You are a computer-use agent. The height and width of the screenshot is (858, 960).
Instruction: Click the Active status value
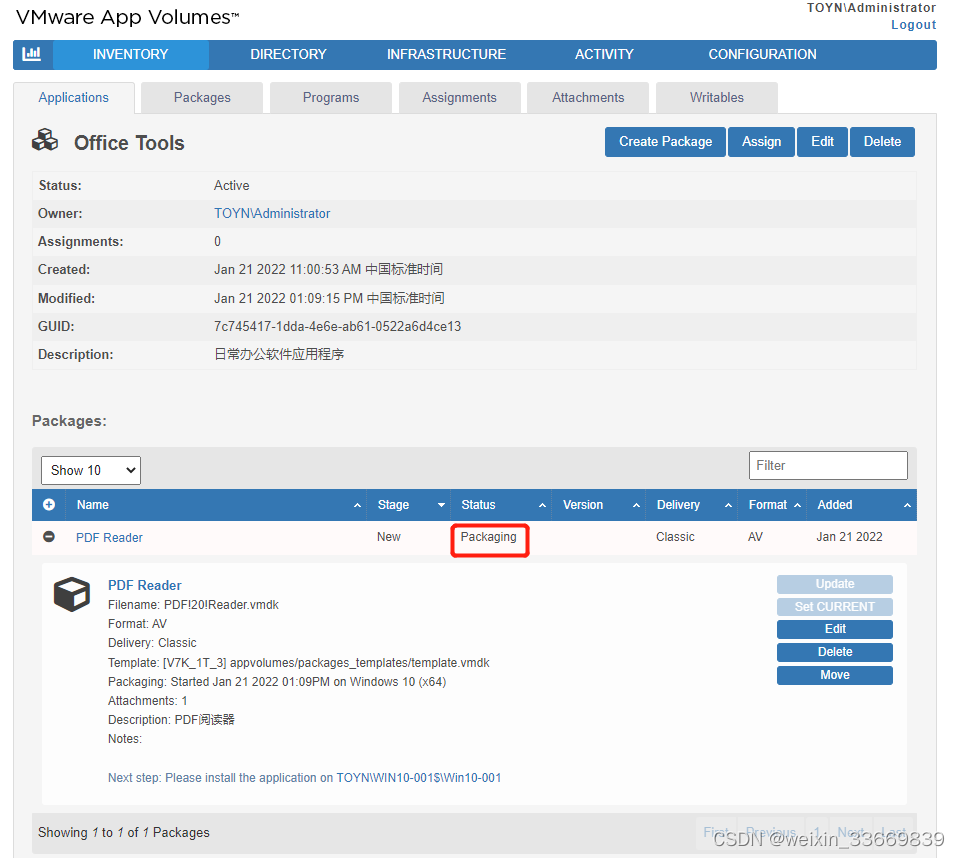pyautogui.click(x=231, y=186)
